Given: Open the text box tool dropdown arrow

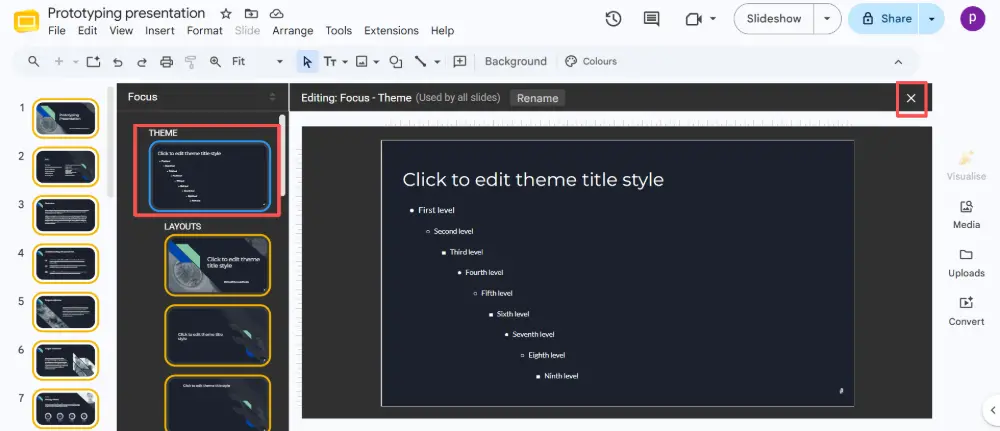Looking at the screenshot, I should pyautogui.click(x=345, y=62).
